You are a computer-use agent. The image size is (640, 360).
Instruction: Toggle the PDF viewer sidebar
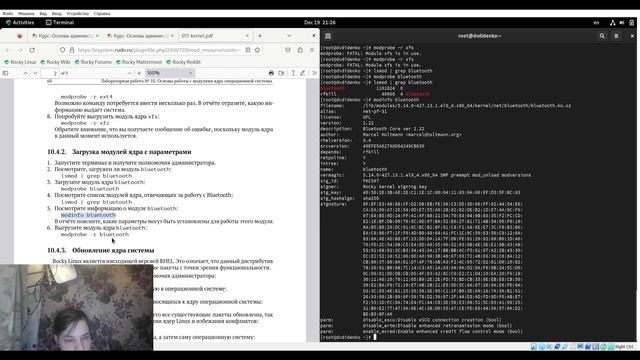tap(5, 73)
